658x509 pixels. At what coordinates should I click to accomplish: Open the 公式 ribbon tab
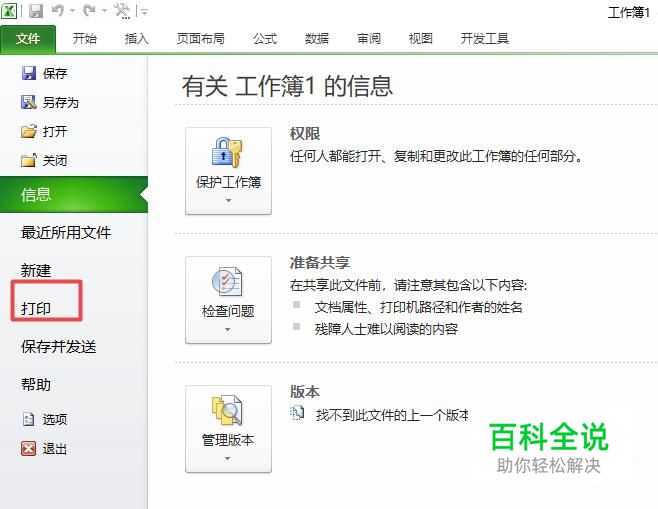point(265,39)
